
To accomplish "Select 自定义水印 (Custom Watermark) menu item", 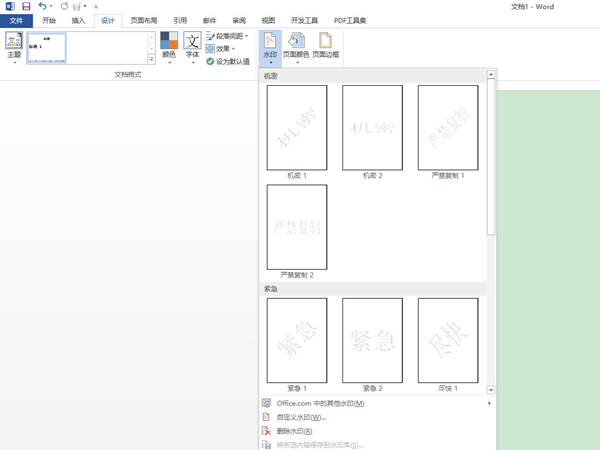I will 301,417.
